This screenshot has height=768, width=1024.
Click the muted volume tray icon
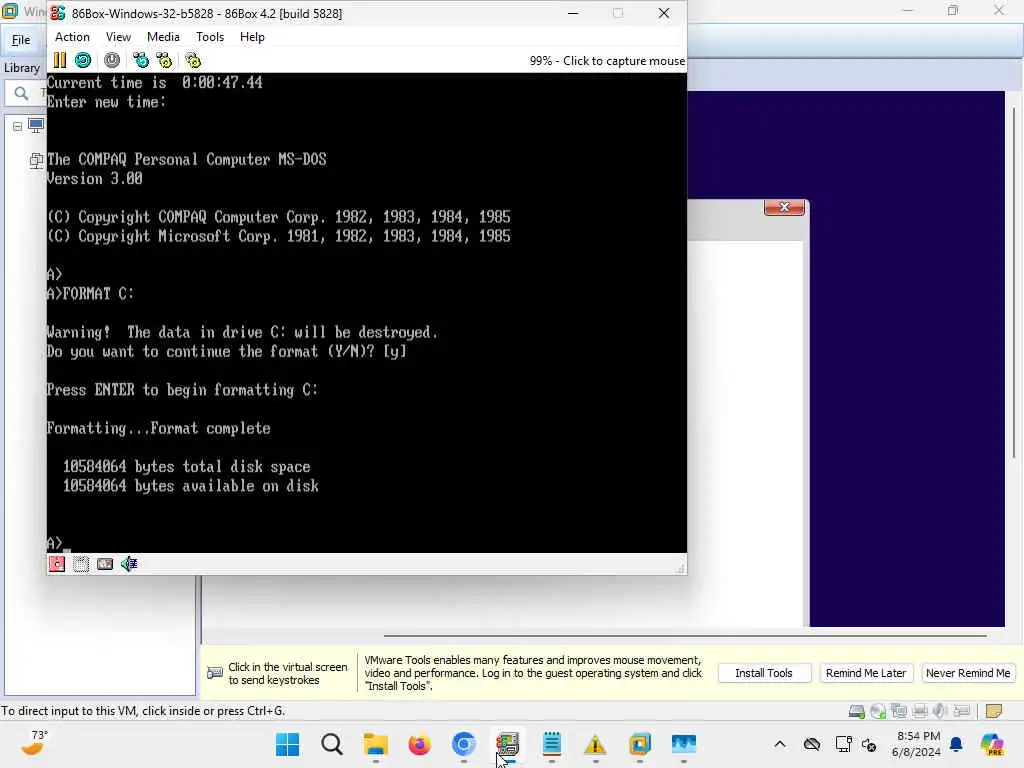pos(869,744)
